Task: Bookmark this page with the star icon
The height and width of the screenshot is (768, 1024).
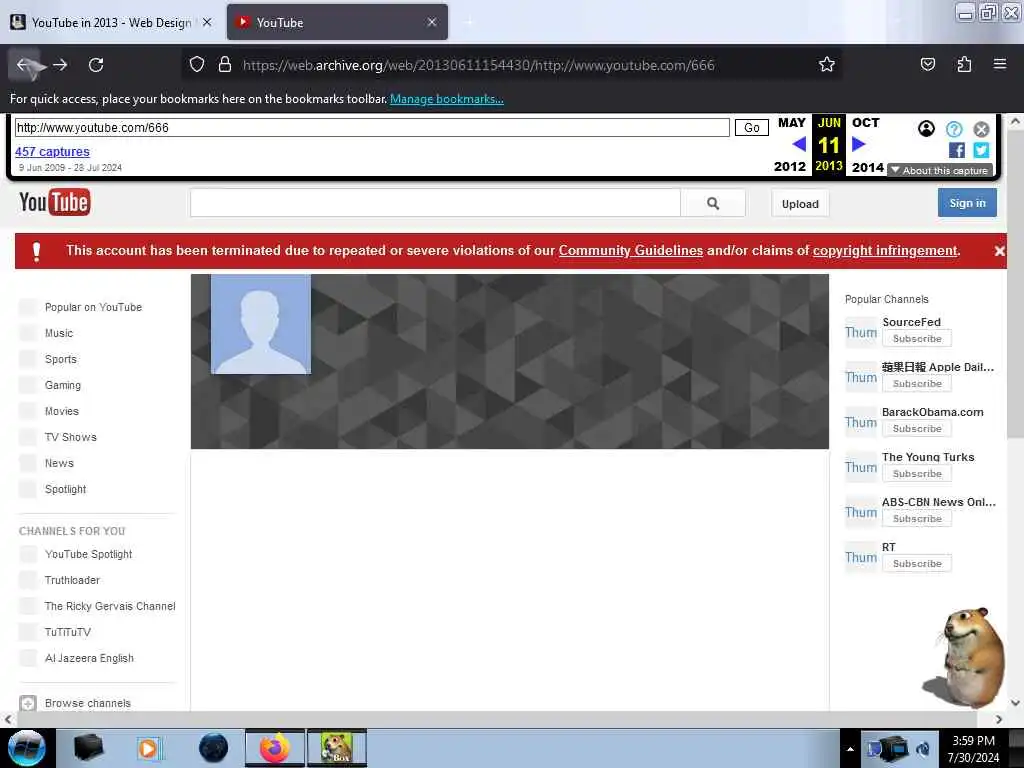Action: (827, 65)
